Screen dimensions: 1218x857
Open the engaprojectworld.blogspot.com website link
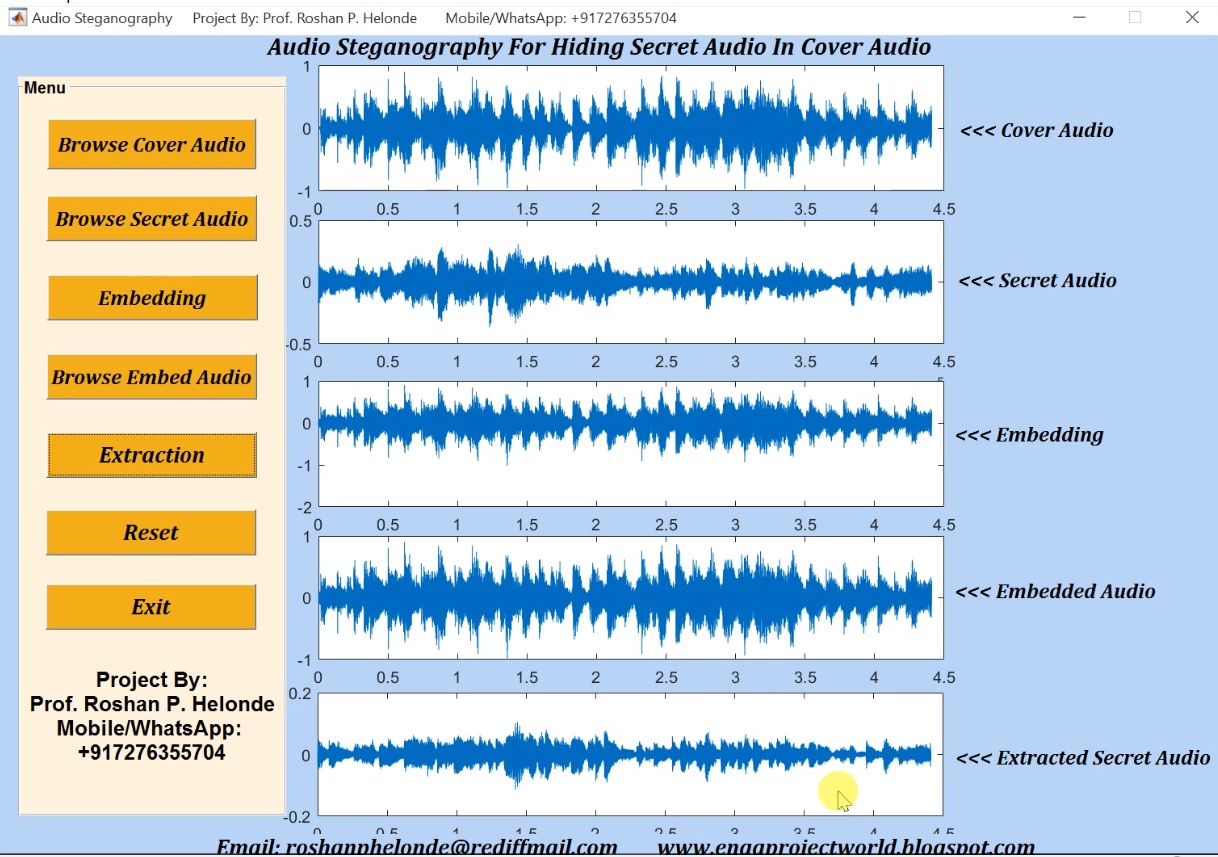tap(846, 846)
